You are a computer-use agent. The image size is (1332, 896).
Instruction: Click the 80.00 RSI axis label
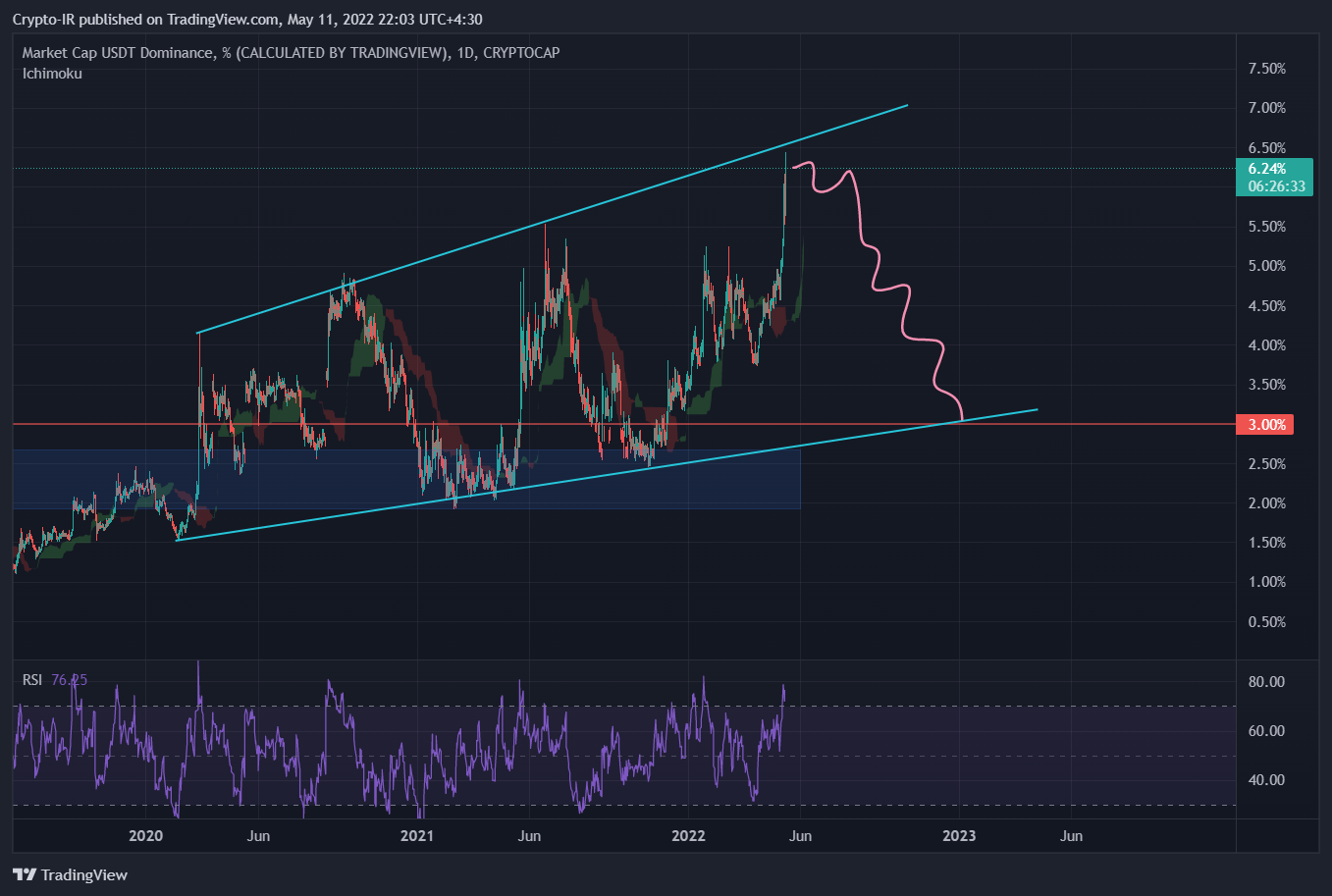(x=1266, y=682)
